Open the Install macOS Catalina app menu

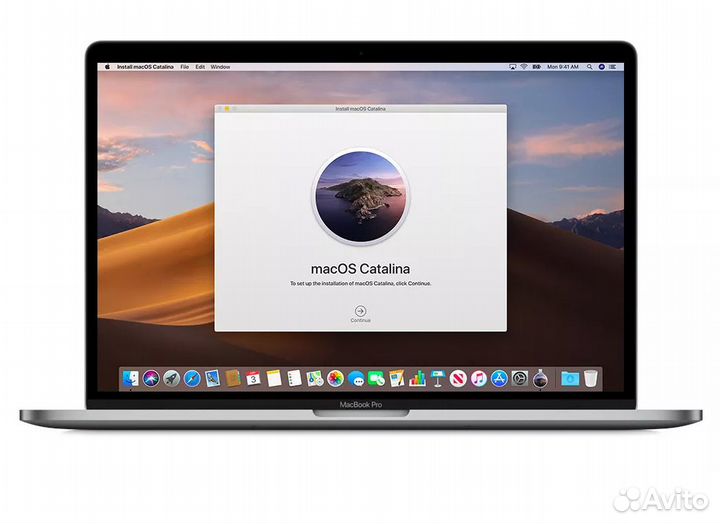click(145, 67)
